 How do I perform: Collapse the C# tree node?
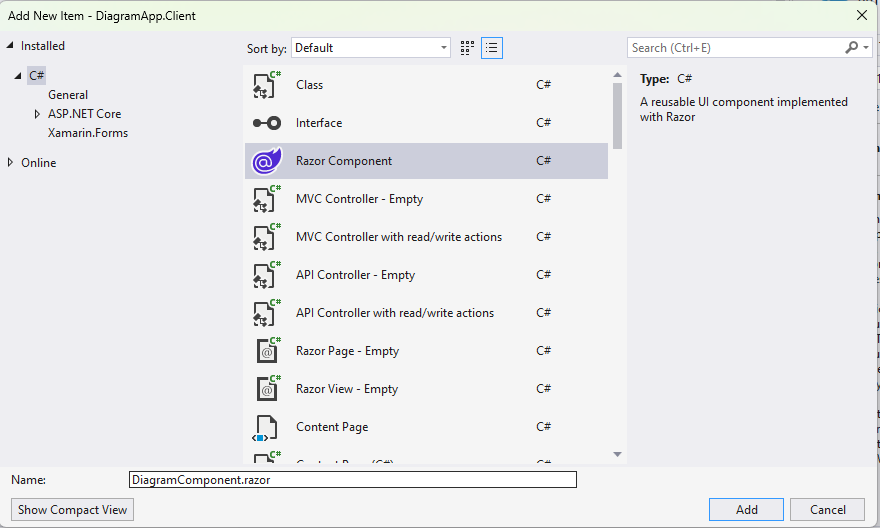pos(18,75)
